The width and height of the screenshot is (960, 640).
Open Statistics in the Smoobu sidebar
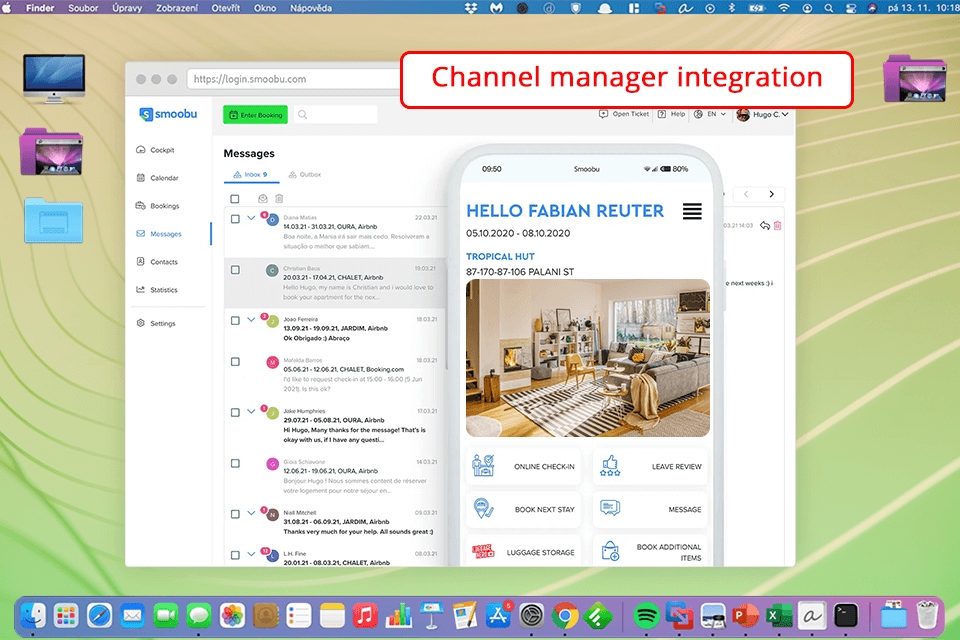(x=157, y=290)
